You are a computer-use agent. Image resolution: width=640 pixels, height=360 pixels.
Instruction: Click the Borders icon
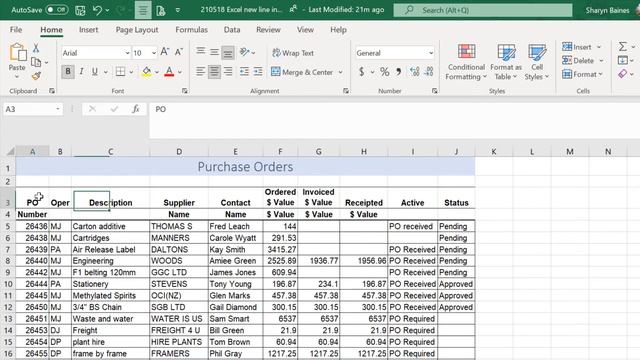coord(120,72)
